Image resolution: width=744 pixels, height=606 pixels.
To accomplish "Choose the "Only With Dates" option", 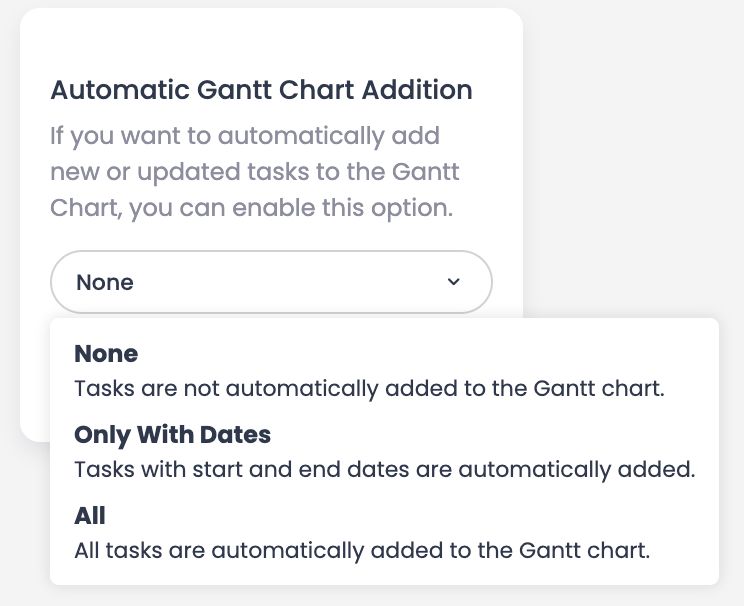I will point(172,435).
